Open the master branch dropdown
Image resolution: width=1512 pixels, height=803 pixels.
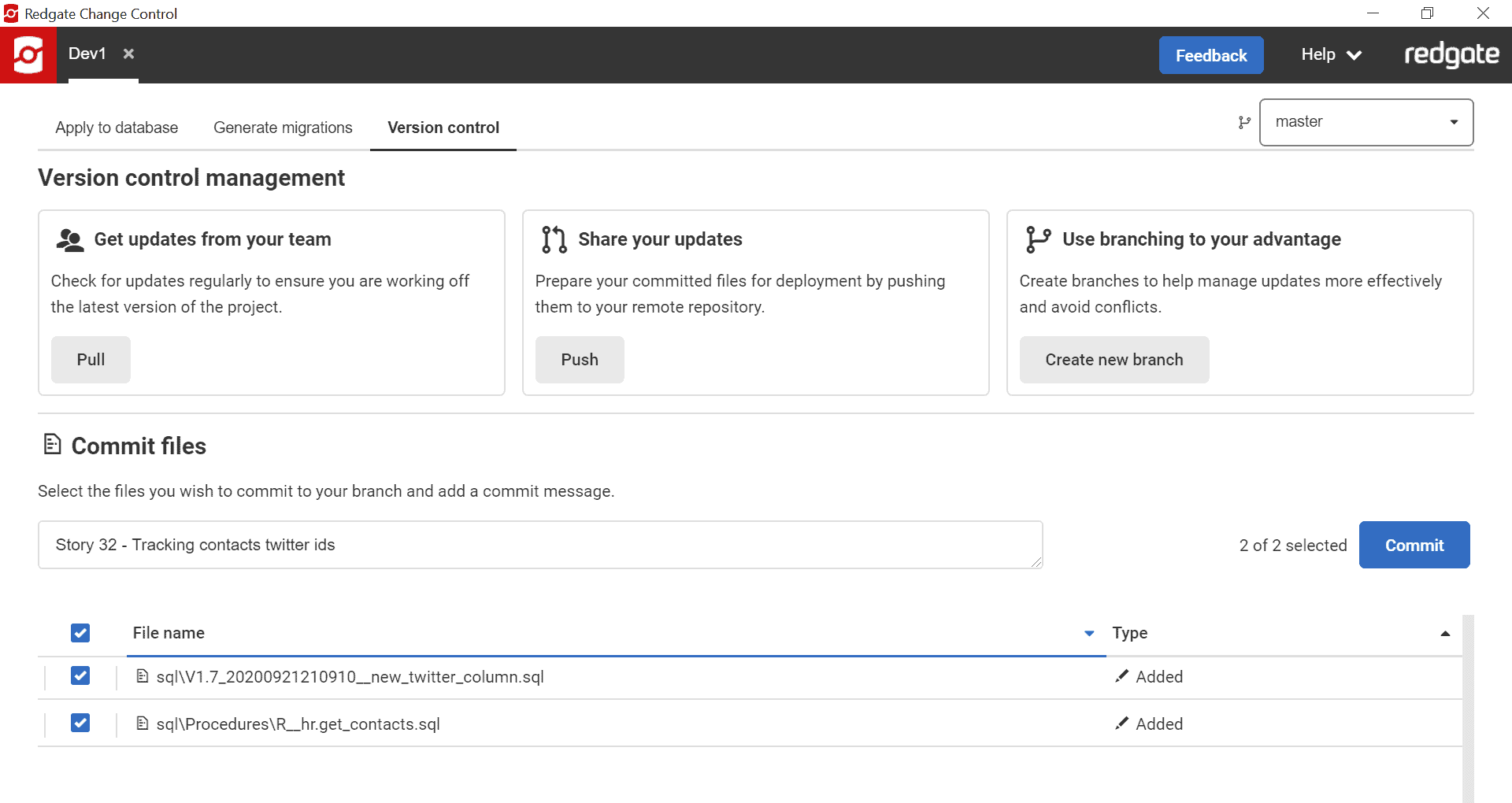click(1366, 122)
